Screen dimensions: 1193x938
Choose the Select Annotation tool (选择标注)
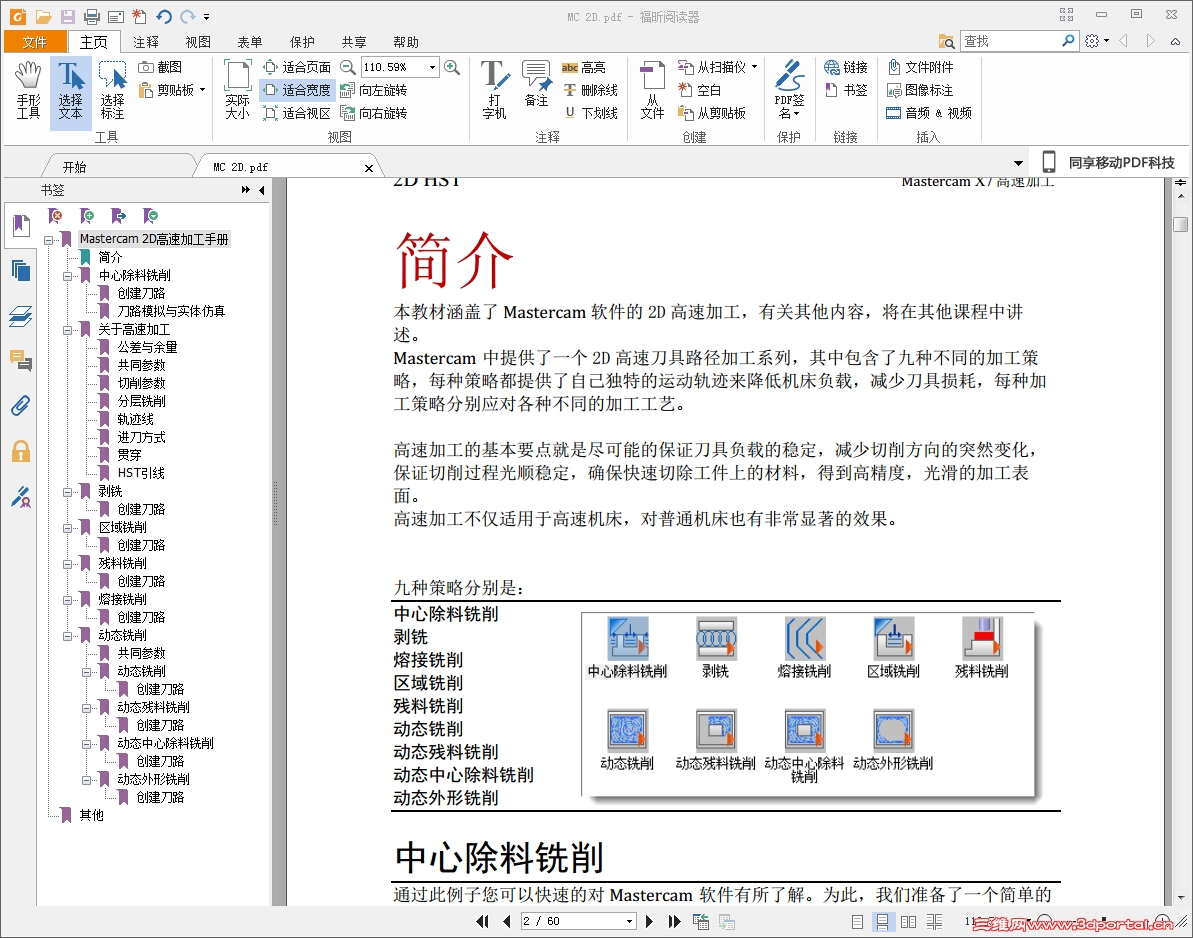point(112,91)
